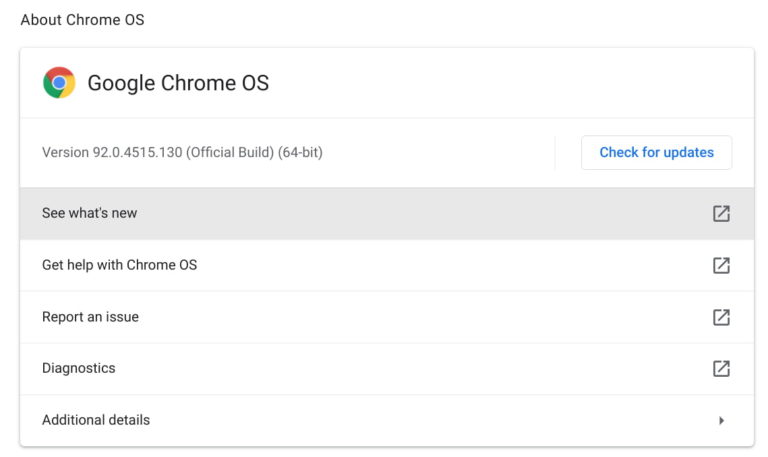Click the divider beside Check for updates
The image size is (768, 457).
[555, 153]
